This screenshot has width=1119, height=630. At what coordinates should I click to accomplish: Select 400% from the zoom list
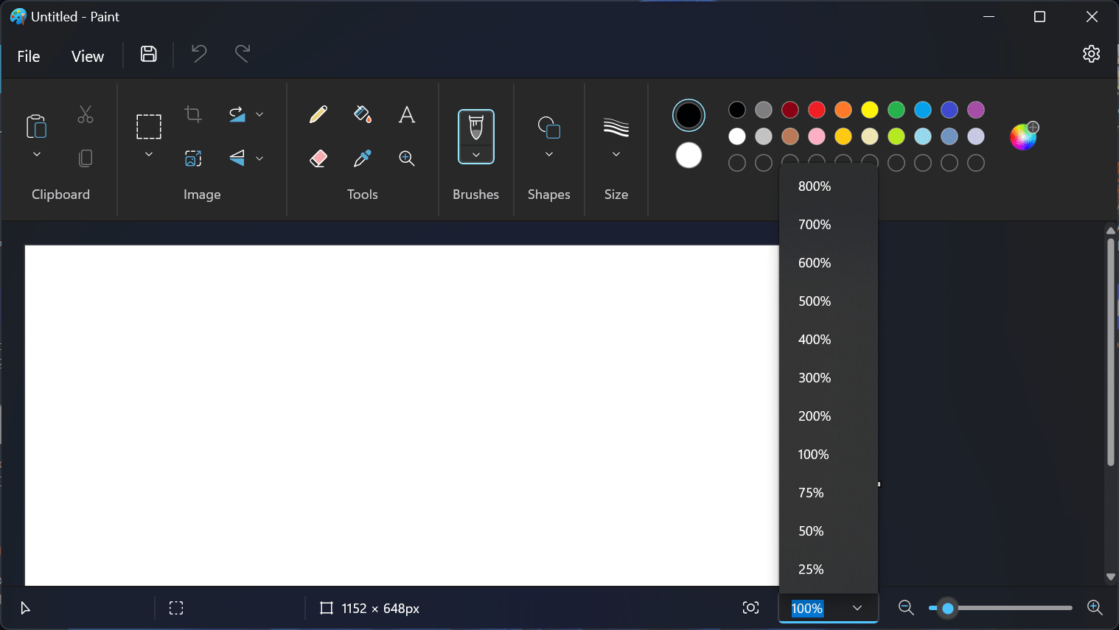pyautogui.click(x=814, y=339)
